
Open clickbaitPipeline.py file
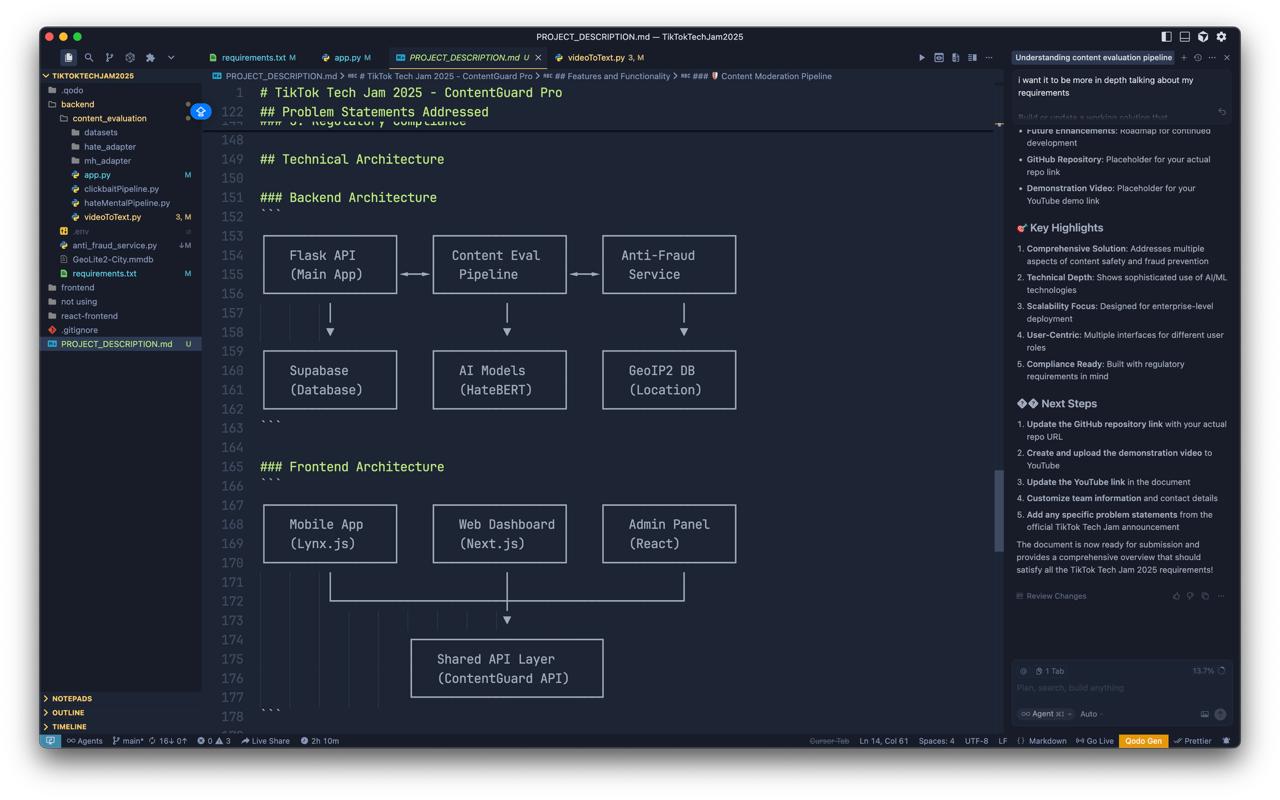121,189
